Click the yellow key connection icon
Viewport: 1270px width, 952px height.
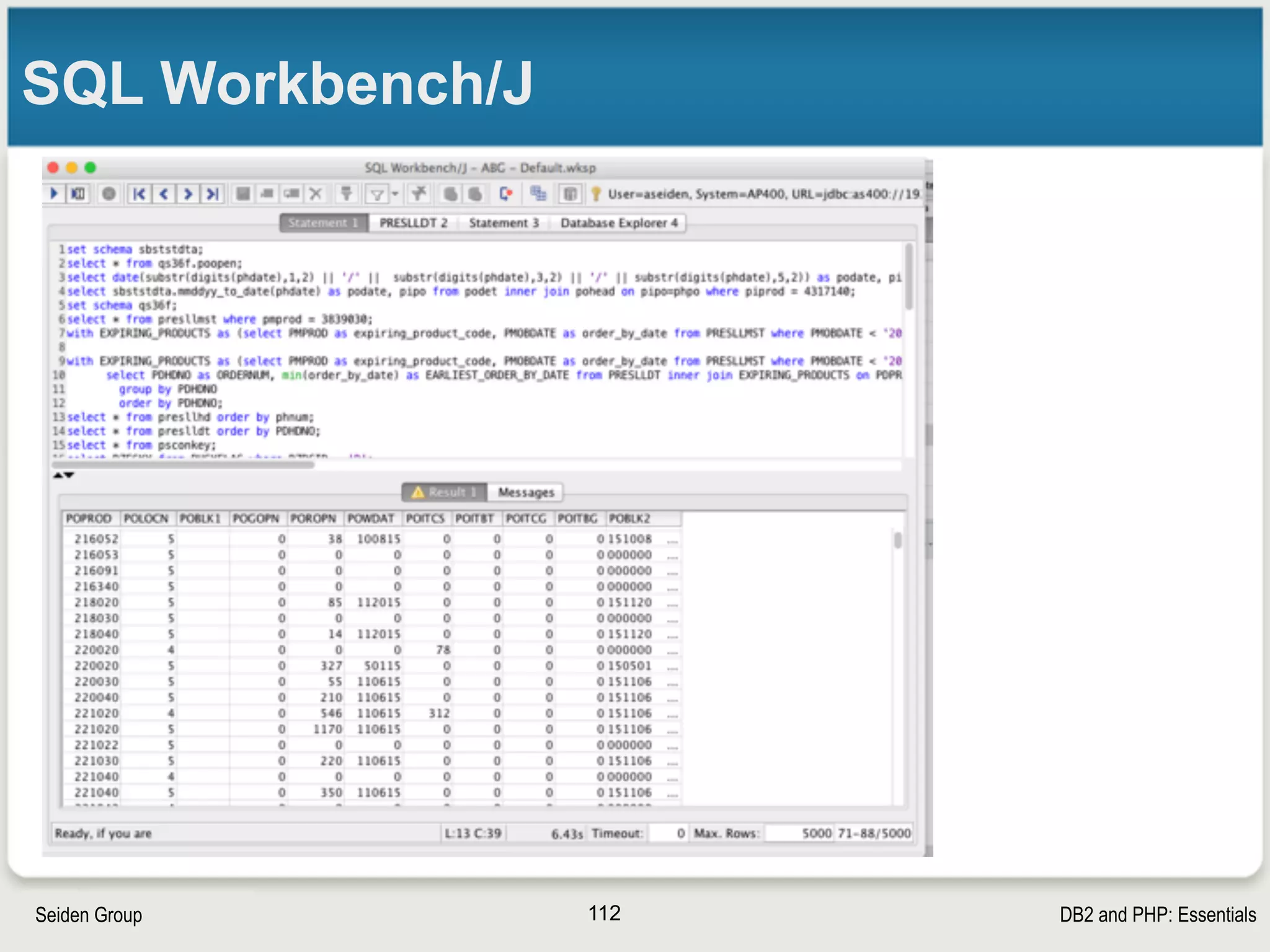click(x=596, y=194)
